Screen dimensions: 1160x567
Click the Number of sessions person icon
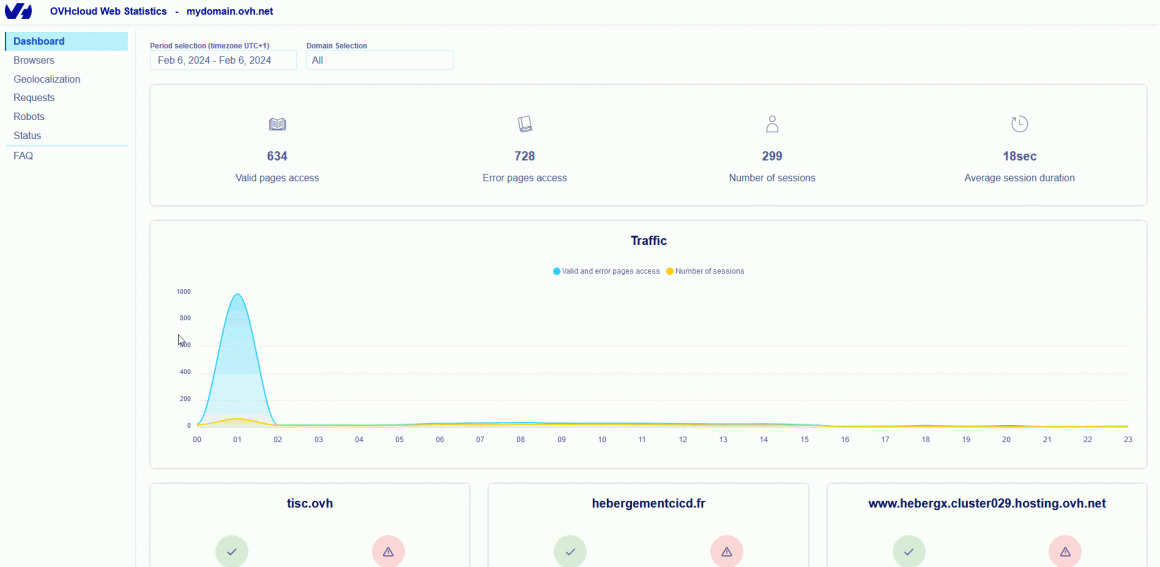tap(772, 124)
